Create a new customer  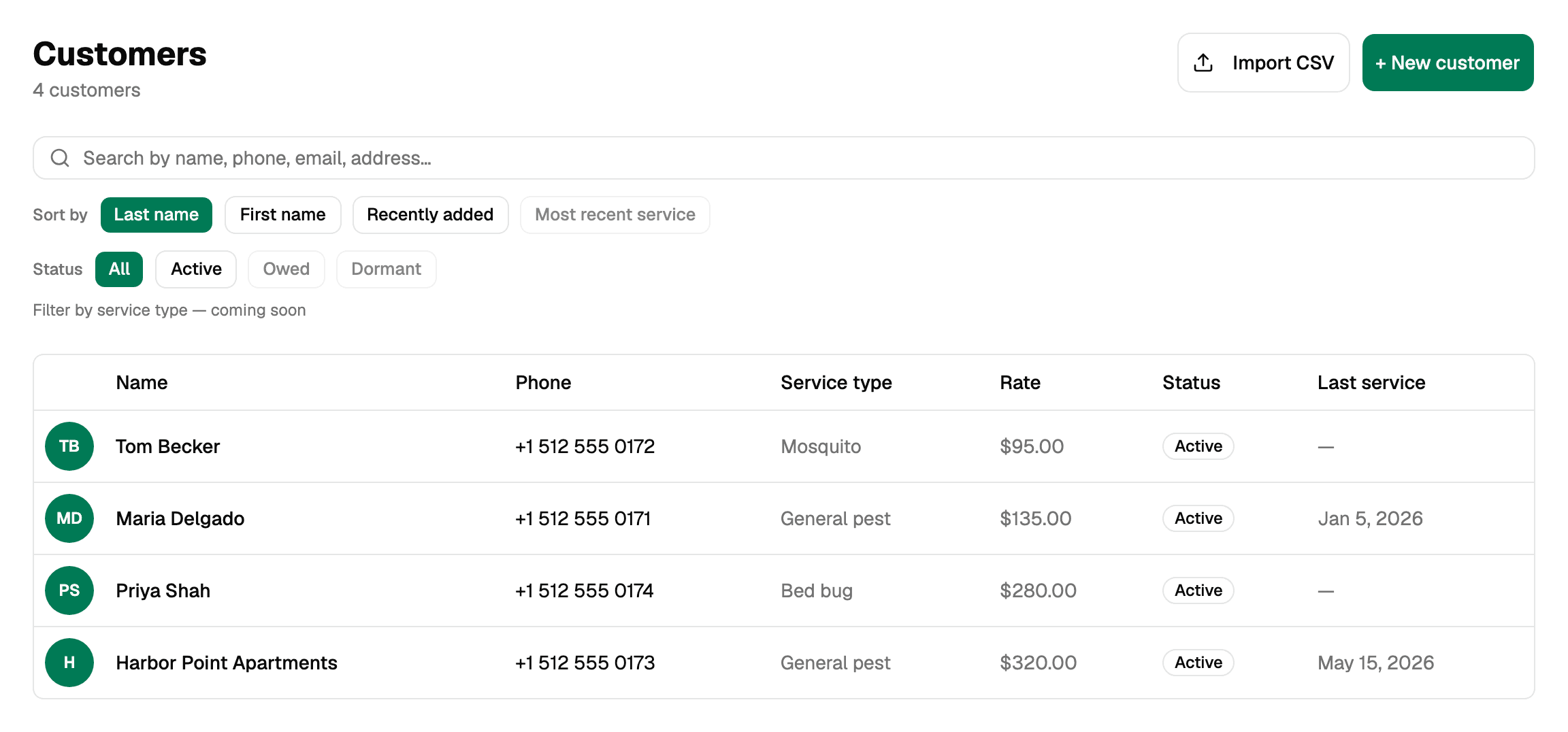pyautogui.click(x=1448, y=63)
